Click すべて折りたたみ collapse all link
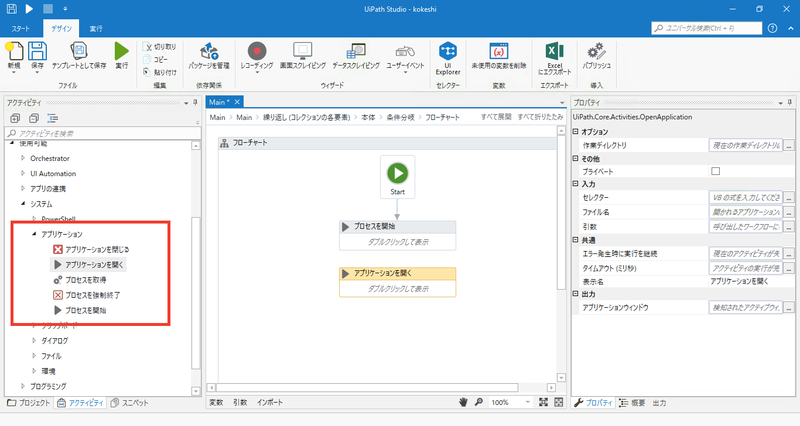The width and height of the screenshot is (800, 426). [540, 117]
